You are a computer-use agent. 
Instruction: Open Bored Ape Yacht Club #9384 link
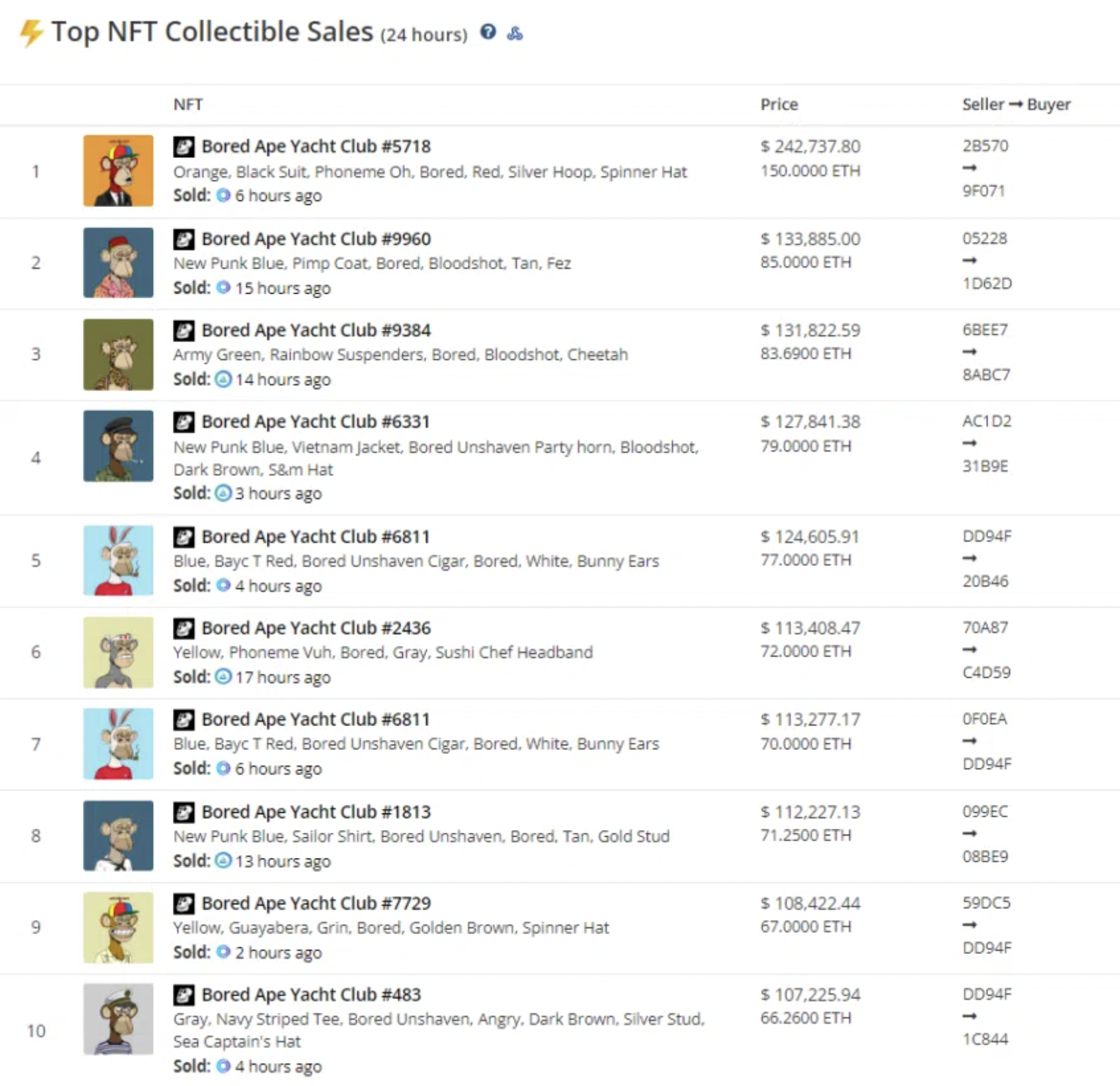point(316,330)
